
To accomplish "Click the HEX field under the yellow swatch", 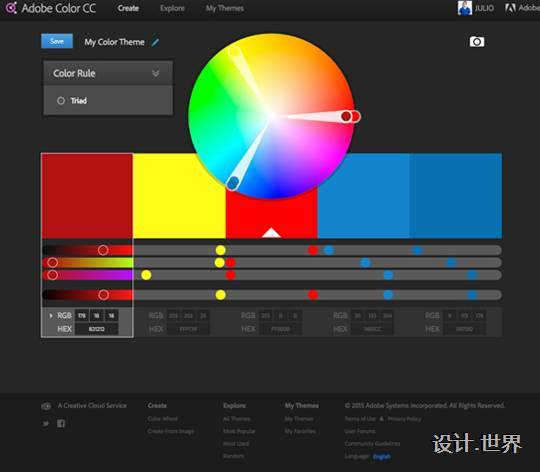I will [188, 329].
